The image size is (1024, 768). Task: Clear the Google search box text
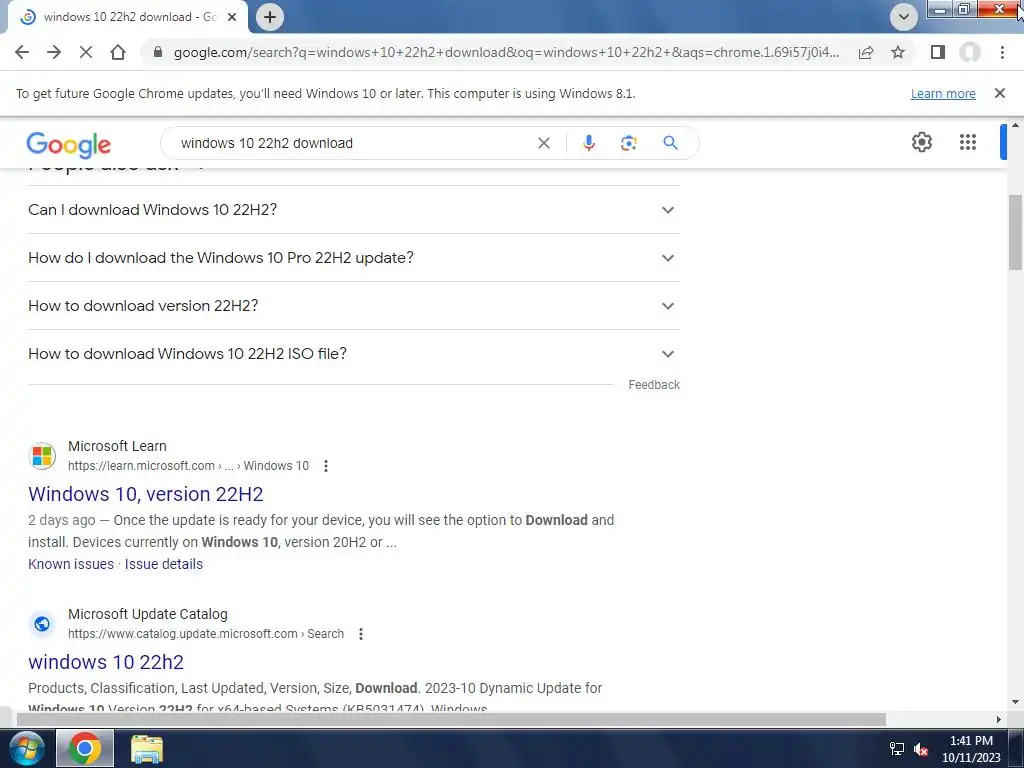pyautogui.click(x=543, y=143)
